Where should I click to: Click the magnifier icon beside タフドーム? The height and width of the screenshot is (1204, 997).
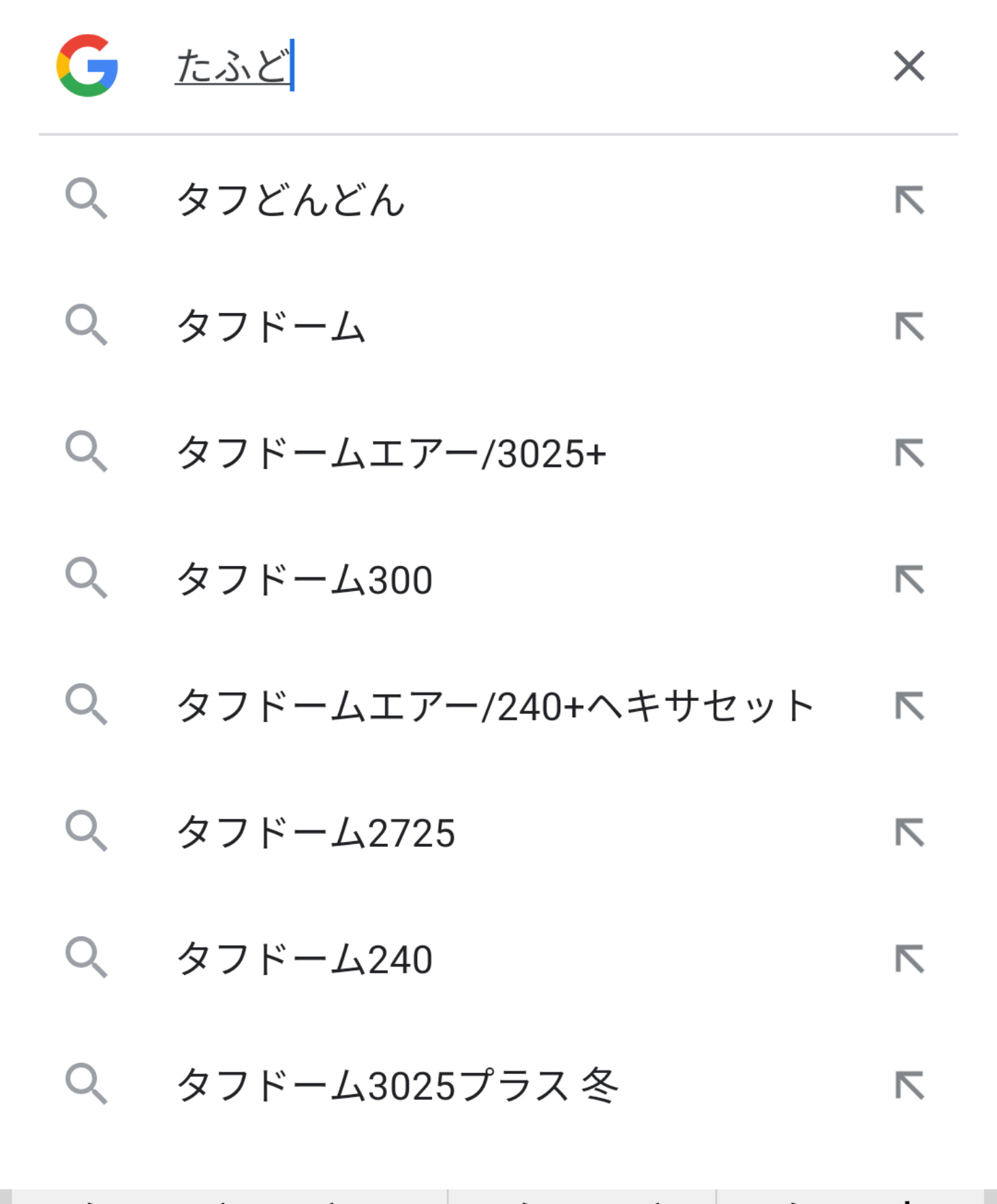tap(86, 326)
